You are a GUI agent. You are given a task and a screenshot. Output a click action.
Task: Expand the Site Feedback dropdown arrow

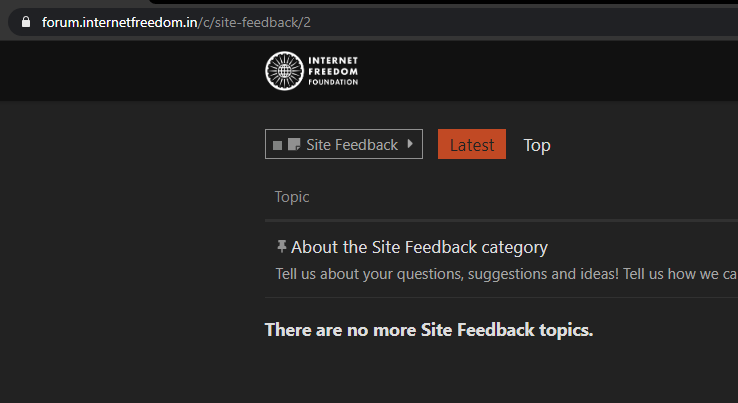(x=410, y=144)
